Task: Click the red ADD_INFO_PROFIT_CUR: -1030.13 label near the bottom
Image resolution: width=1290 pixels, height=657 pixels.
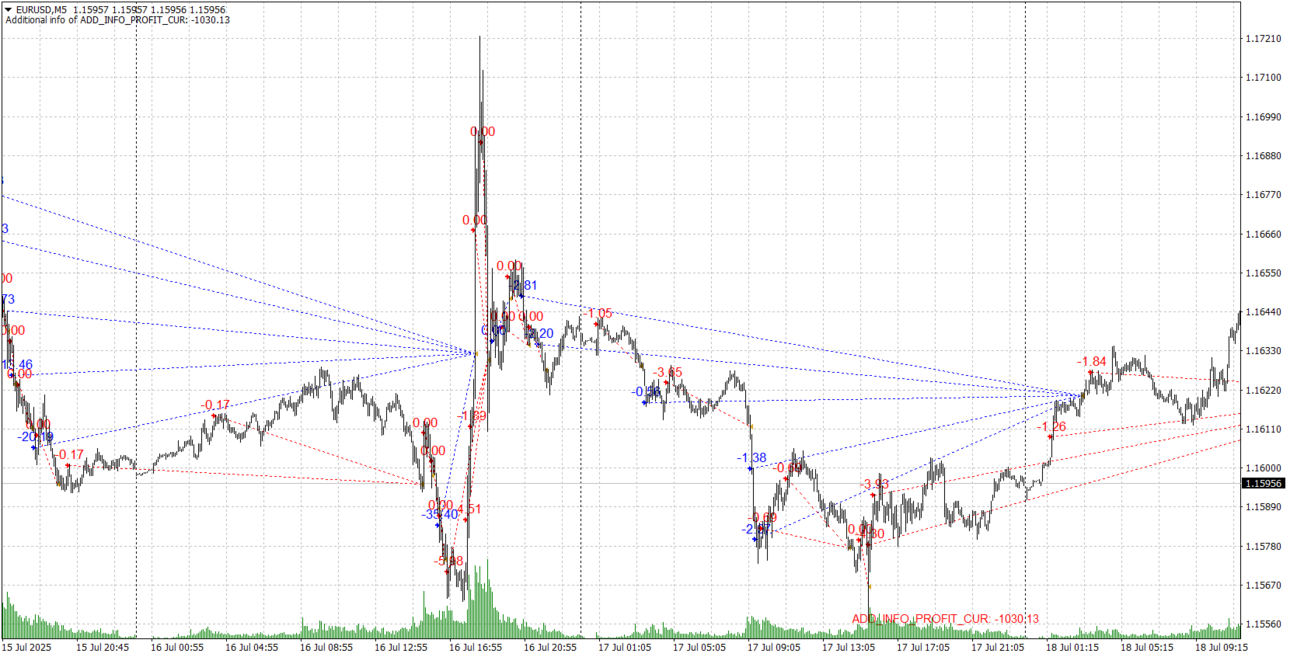Action: point(945,619)
